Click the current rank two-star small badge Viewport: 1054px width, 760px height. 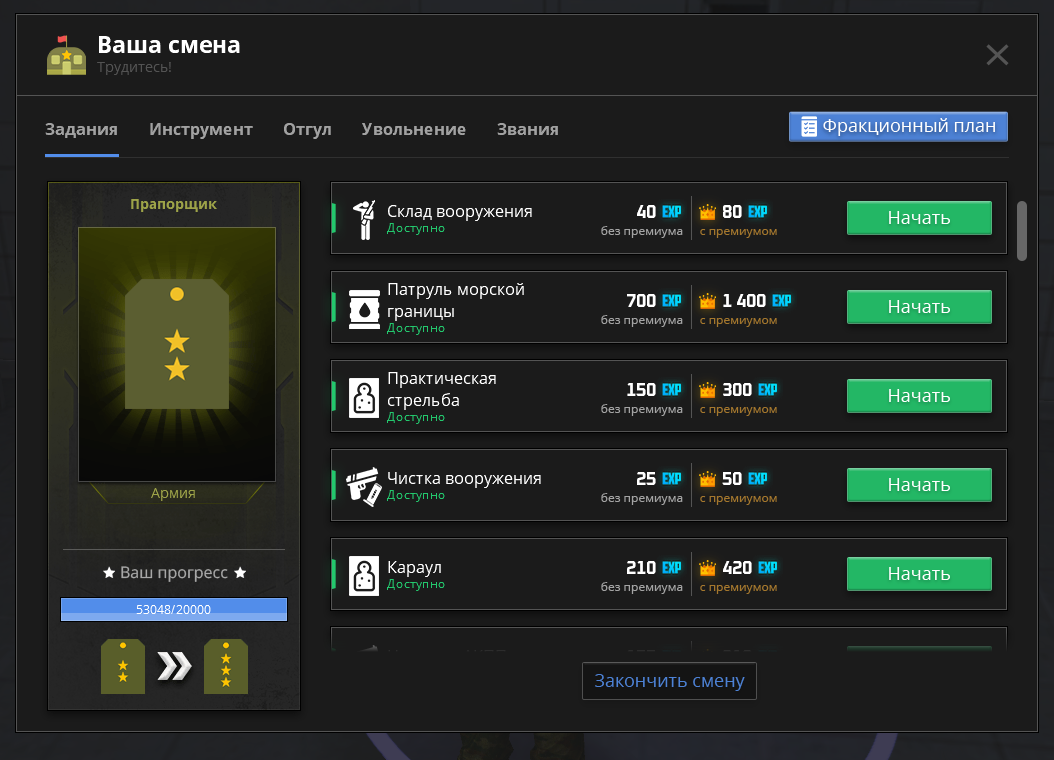(x=123, y=667)
